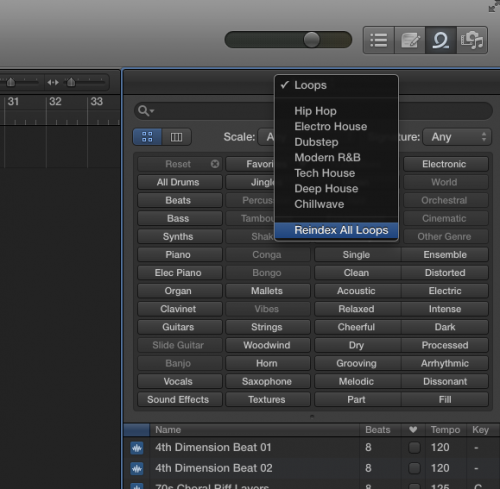Open the search options arrow
This screenshot has width=500, height=489.
[152, 111]
